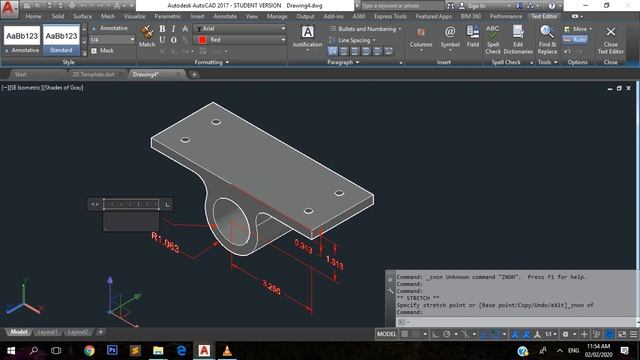Expand the Formatting panel
This screenshot has width=640, height=360.
pyautogui.click(x=211, y=62)
